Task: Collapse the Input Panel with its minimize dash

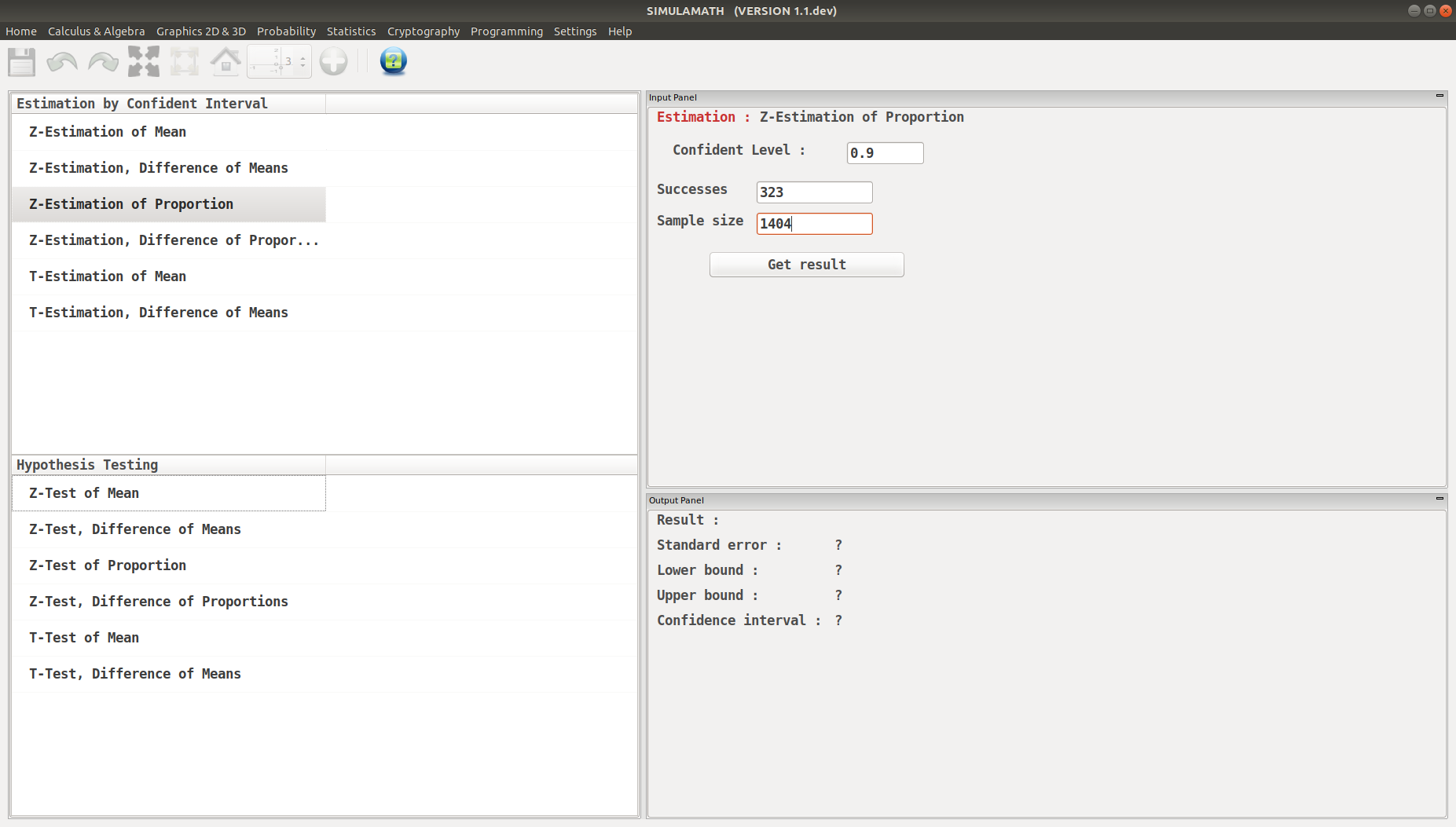Action: [1439, 96]
